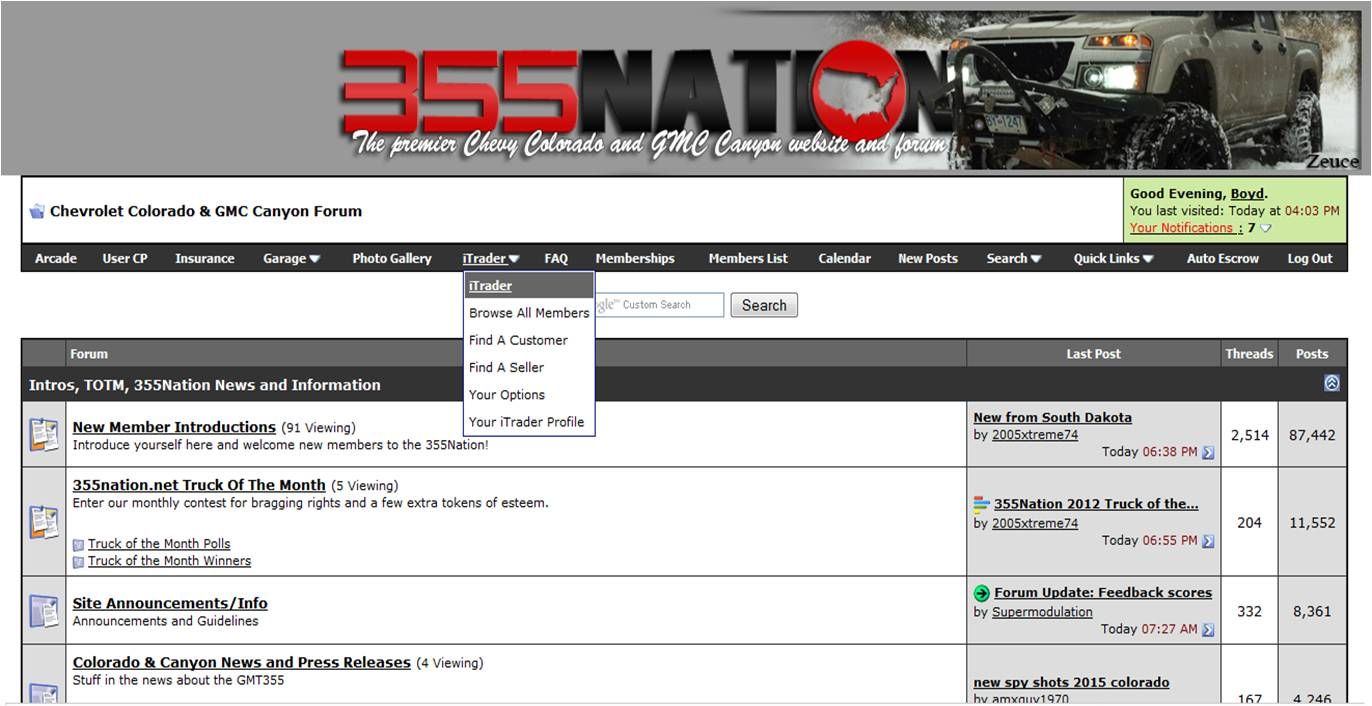Click the 87,442 posts count cell
This screenshot has height=706, width=1372.
(x=1312, y=435)
